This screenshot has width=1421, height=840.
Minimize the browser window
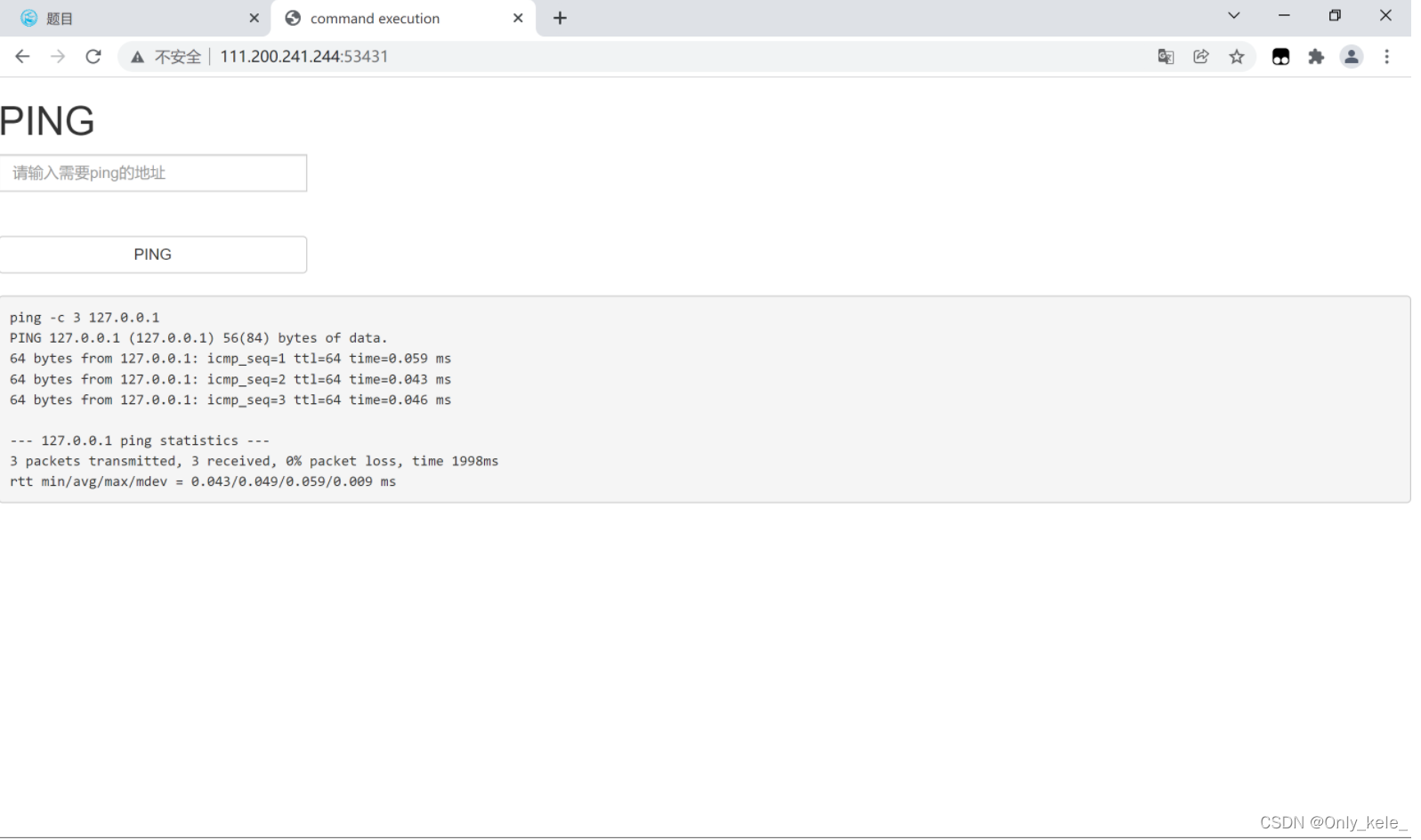pos(1284,15)
